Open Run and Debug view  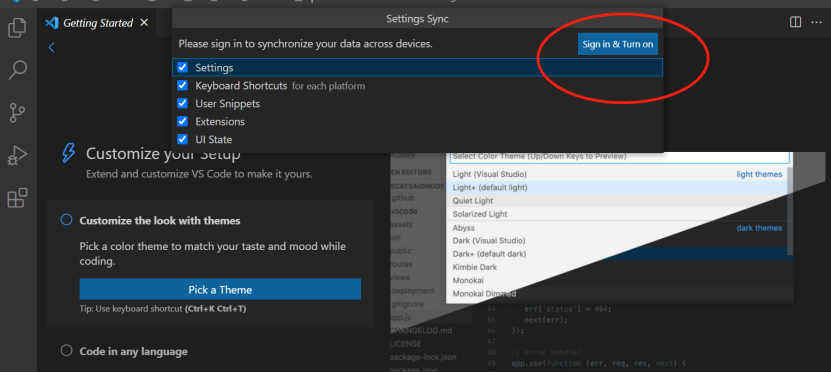(17, 156)
